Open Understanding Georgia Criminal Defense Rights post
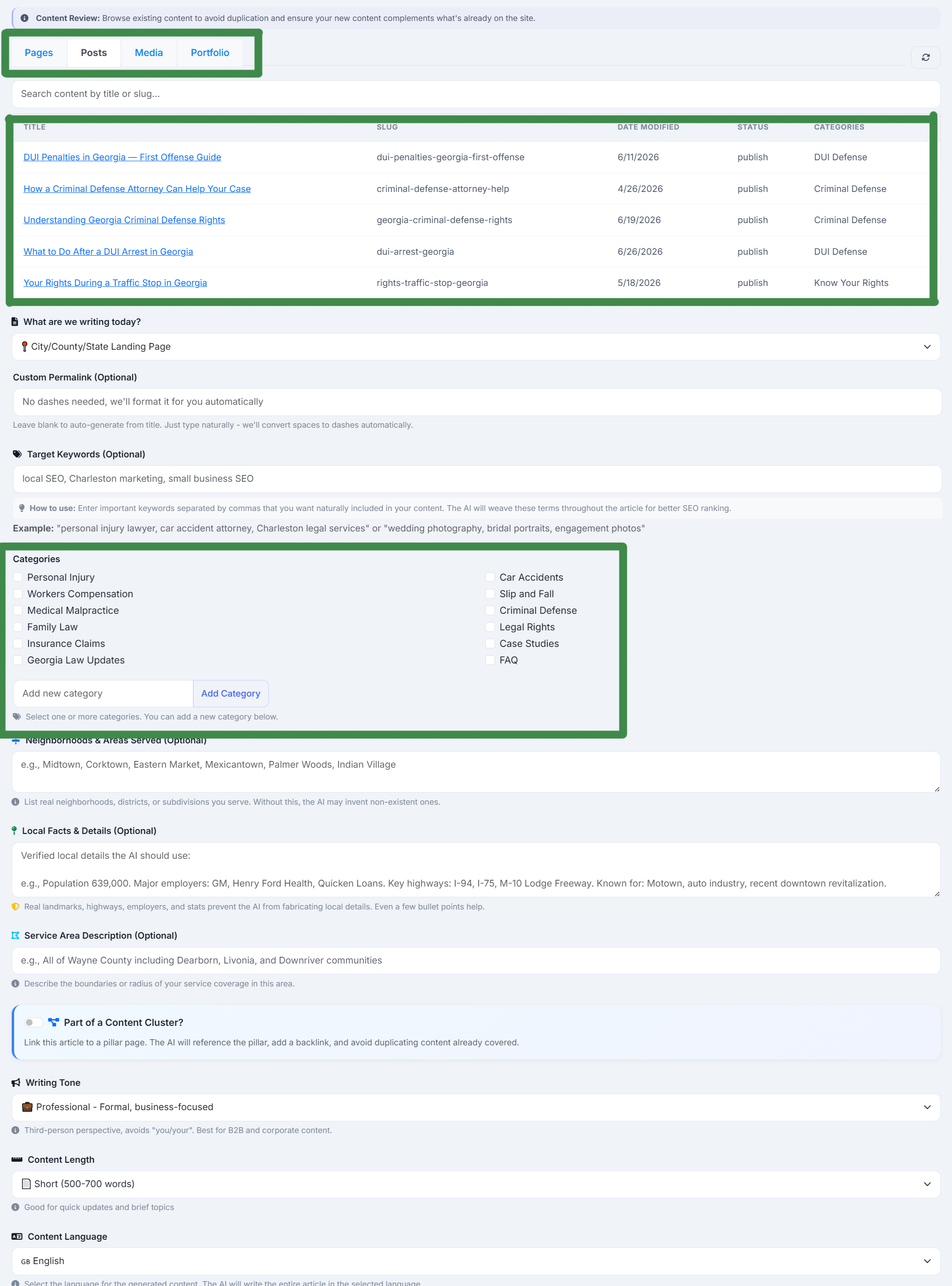The image size is (952, 1286). click(x=124, y=220)
